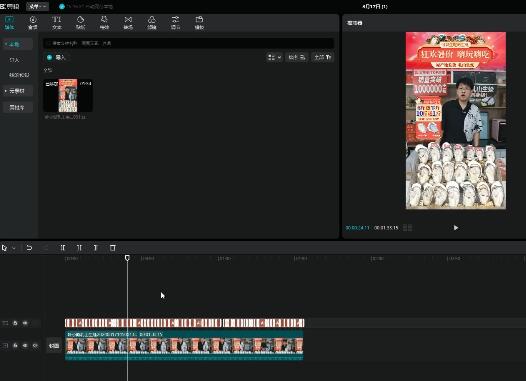Select the red-striped overlay clip on upper track

(185, 323)
